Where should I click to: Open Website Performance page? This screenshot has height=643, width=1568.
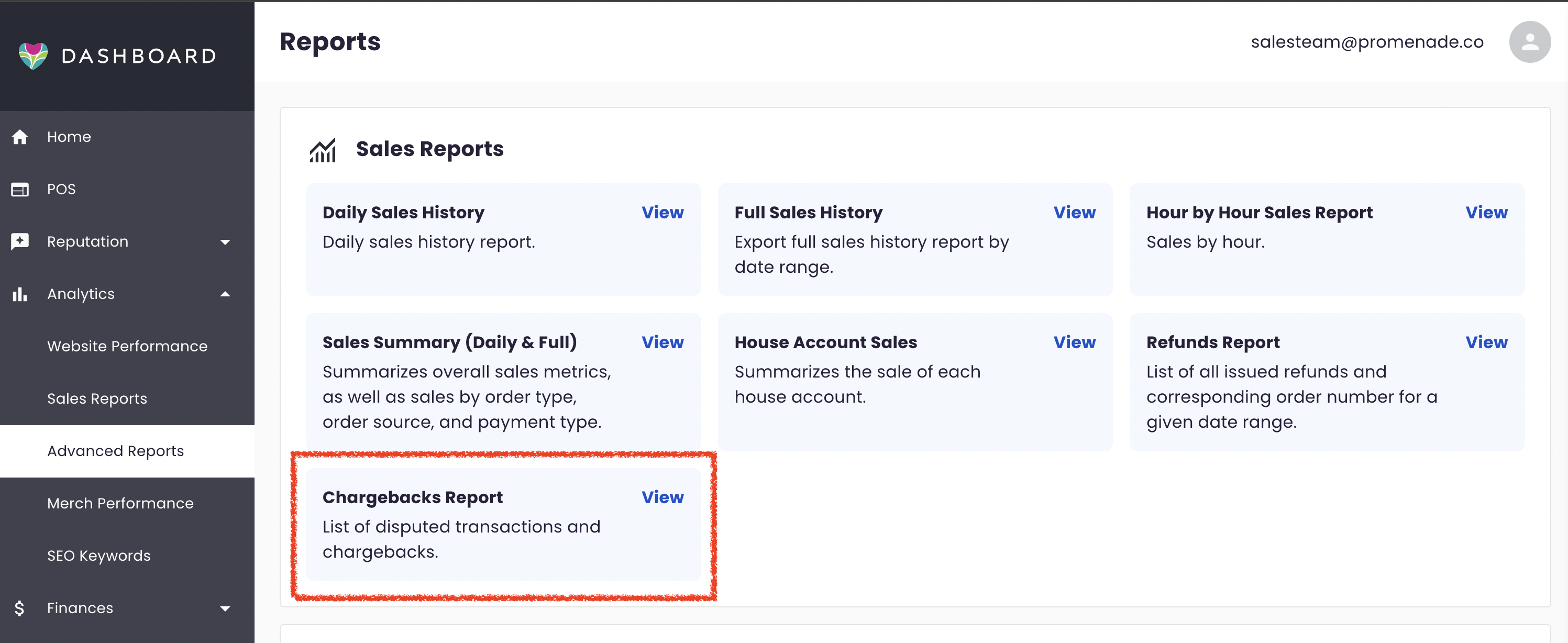pyautogui.click(x=127, y=346)
